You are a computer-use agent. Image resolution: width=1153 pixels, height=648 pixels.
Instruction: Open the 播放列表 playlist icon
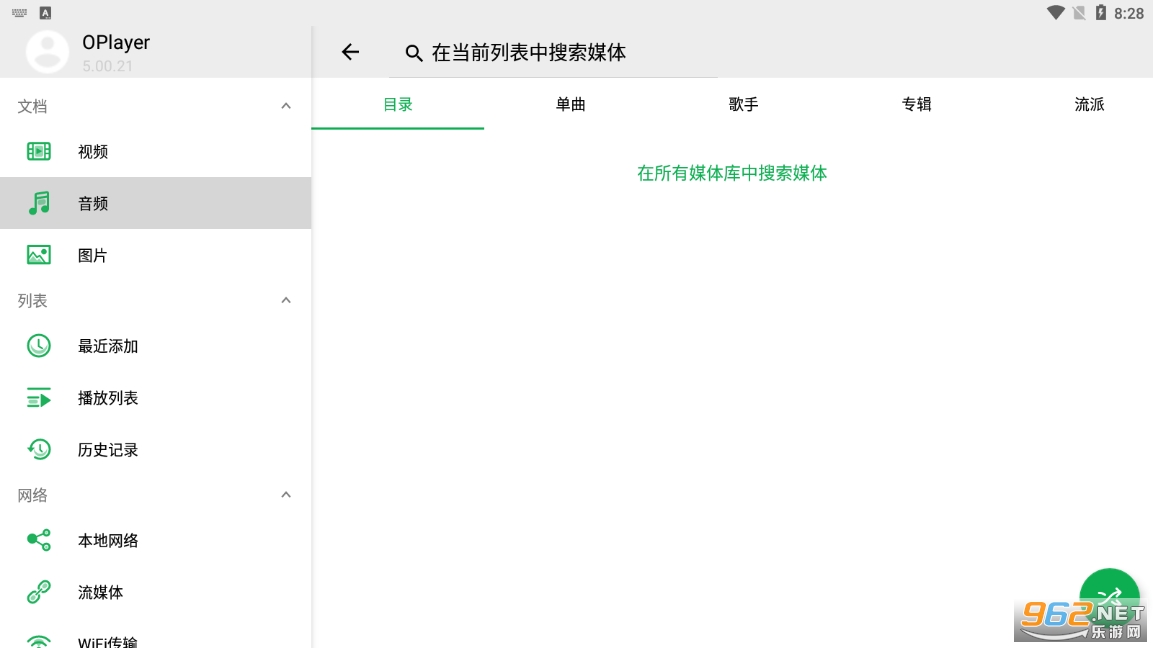38,398
